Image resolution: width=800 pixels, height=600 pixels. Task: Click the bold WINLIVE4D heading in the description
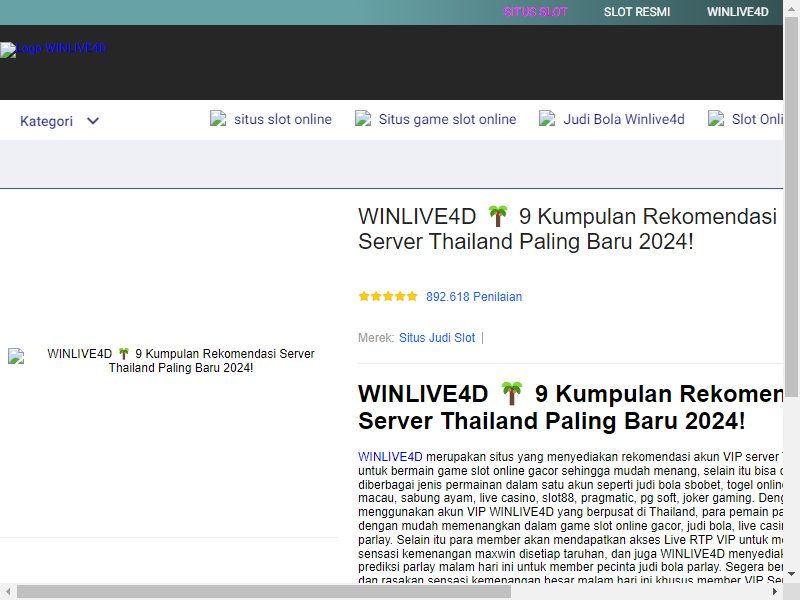tap(570, 407)
